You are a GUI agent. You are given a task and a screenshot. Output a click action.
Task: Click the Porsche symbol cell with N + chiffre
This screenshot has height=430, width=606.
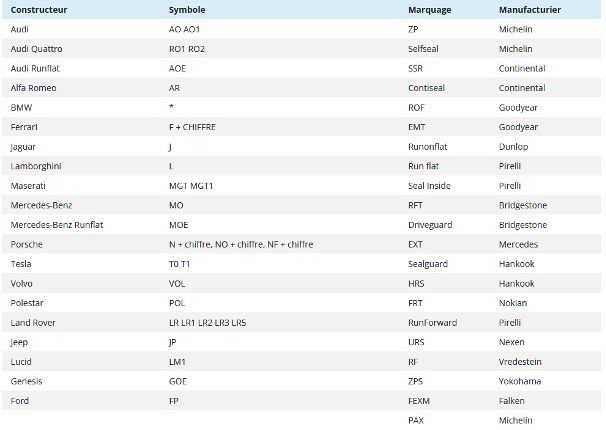240,244
